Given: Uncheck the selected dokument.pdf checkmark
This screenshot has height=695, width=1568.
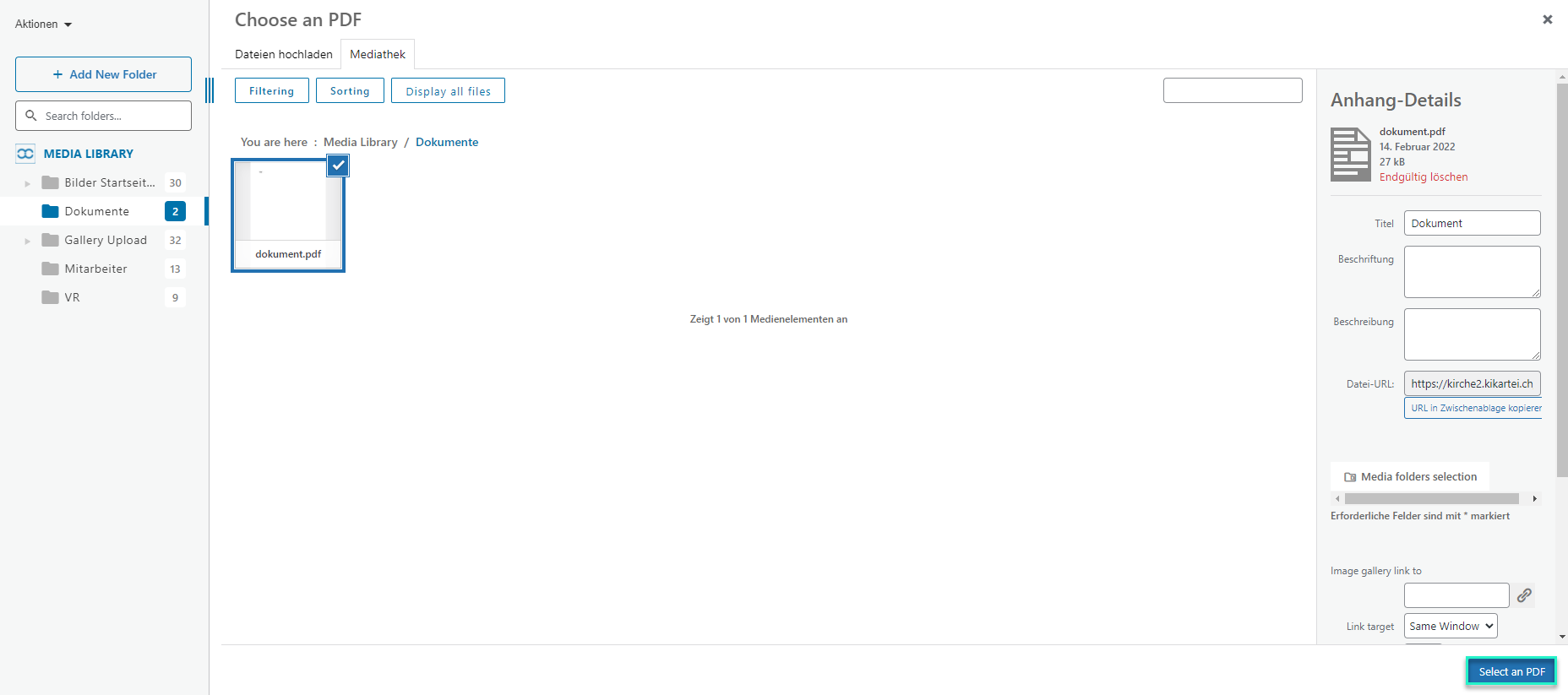Looking at the screenshot, I should [338, 166].
